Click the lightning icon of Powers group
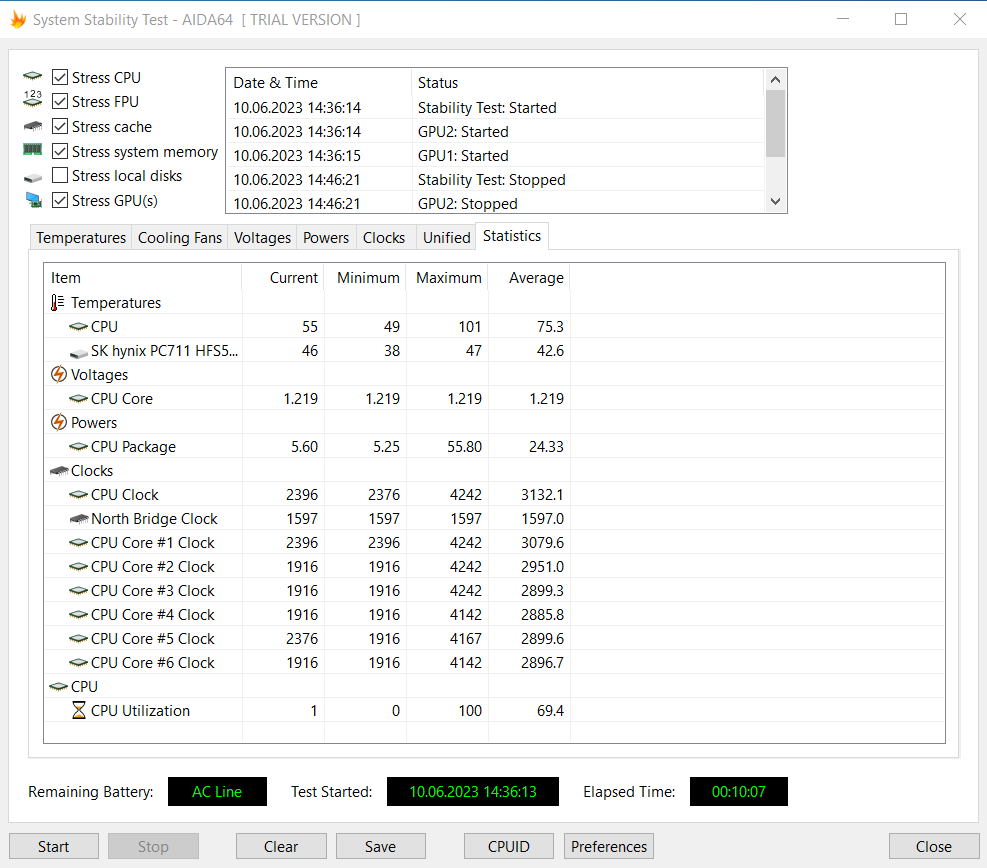Image resolution: width=987 pixels, height=868 pixels. tap(59, 422)
